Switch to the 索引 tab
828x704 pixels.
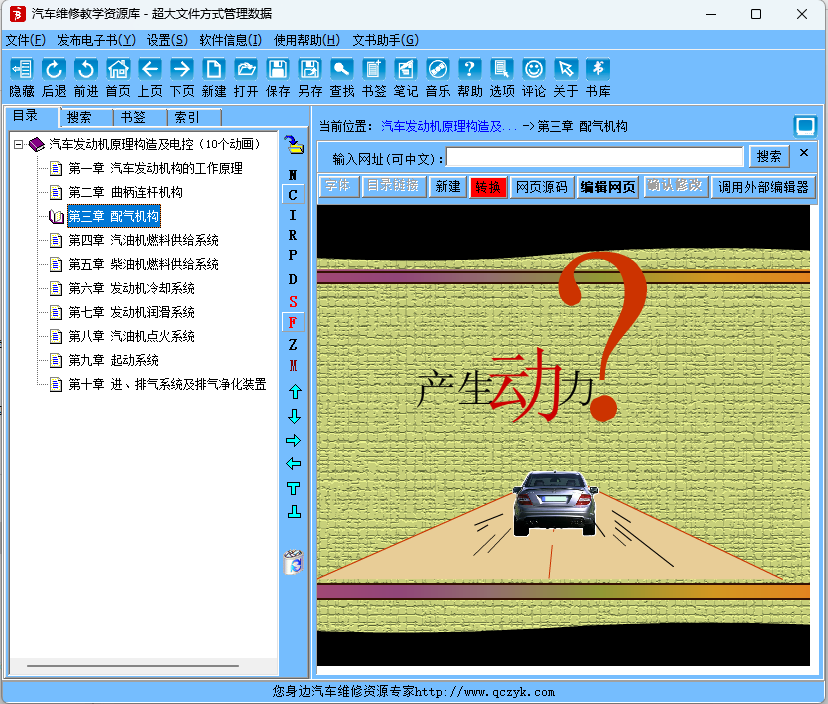(x=193, y=117)
